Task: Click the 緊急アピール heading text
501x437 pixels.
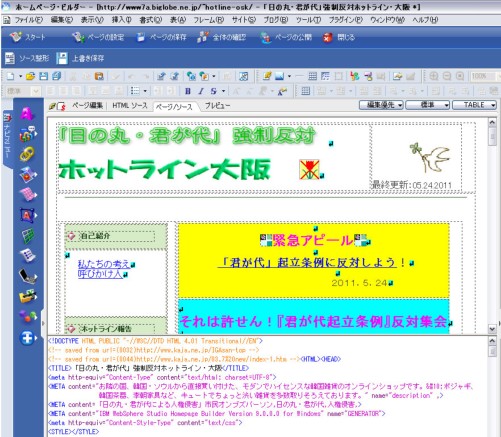Action: [313, 240]
